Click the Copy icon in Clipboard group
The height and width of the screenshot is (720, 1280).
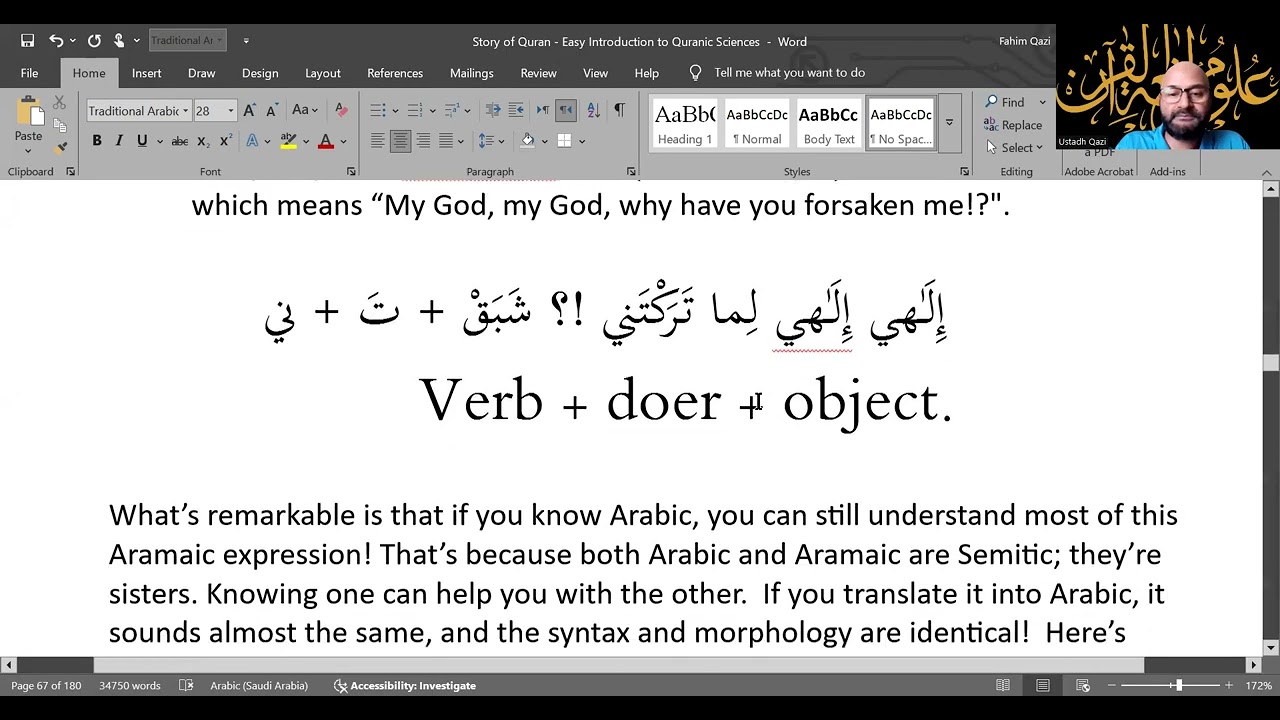59,125
